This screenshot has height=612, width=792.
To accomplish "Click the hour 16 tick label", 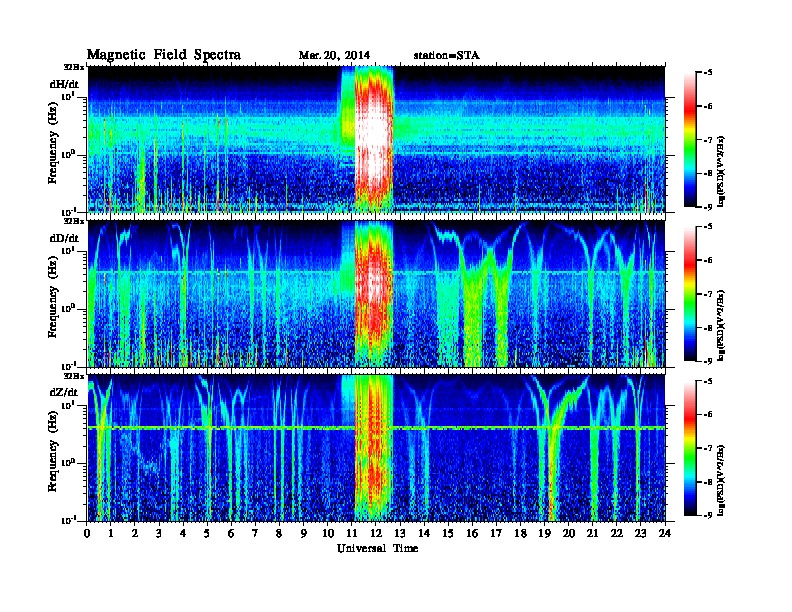I will [472, 534].
